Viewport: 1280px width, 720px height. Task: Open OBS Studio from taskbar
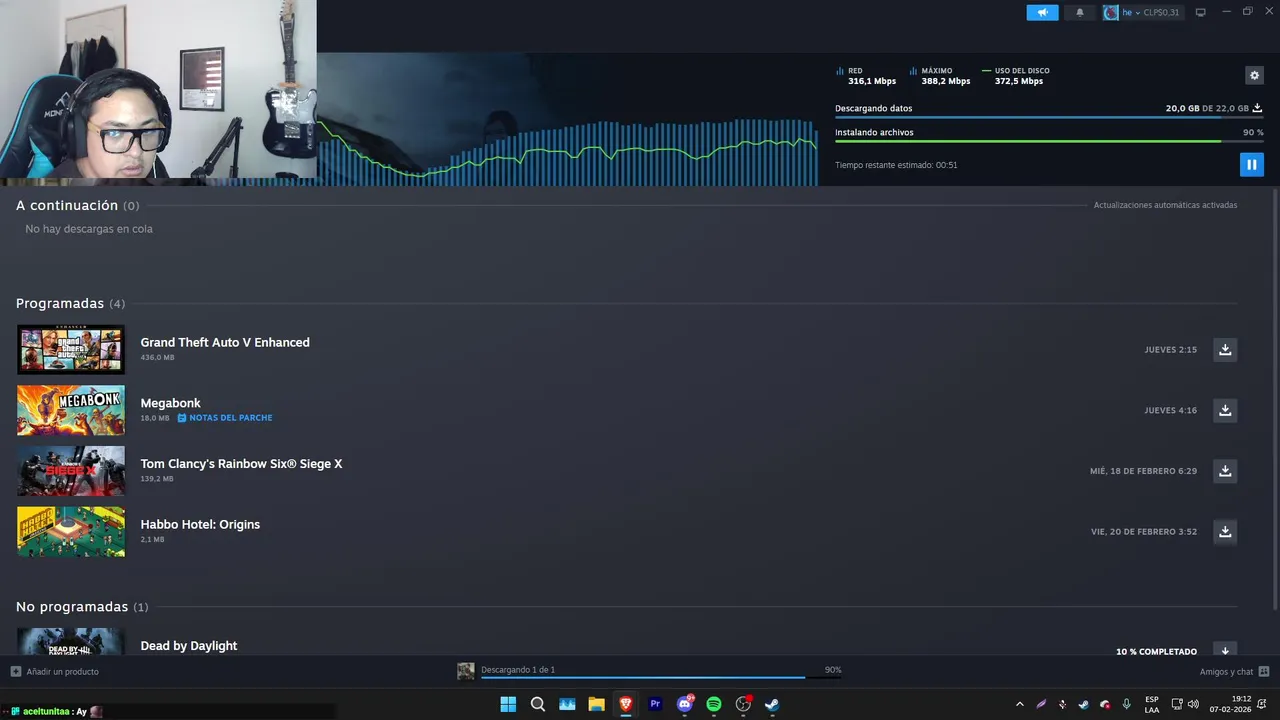click(x=743, y=704)
